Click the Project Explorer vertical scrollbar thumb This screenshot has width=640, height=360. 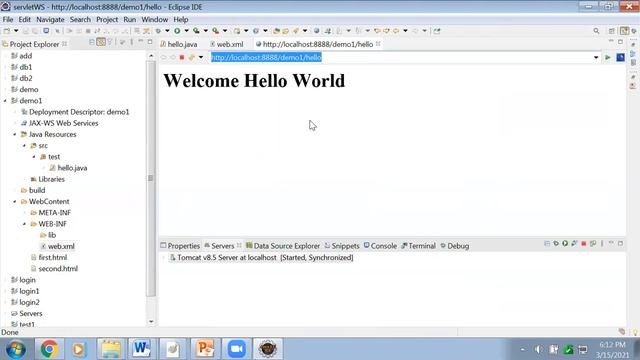tap(151, 178)
